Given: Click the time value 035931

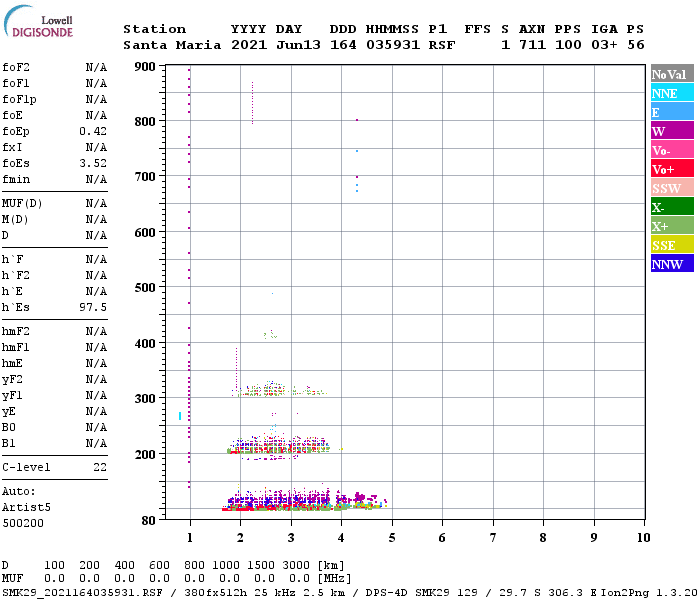Looking at the screenshot, I should [392, 45].
